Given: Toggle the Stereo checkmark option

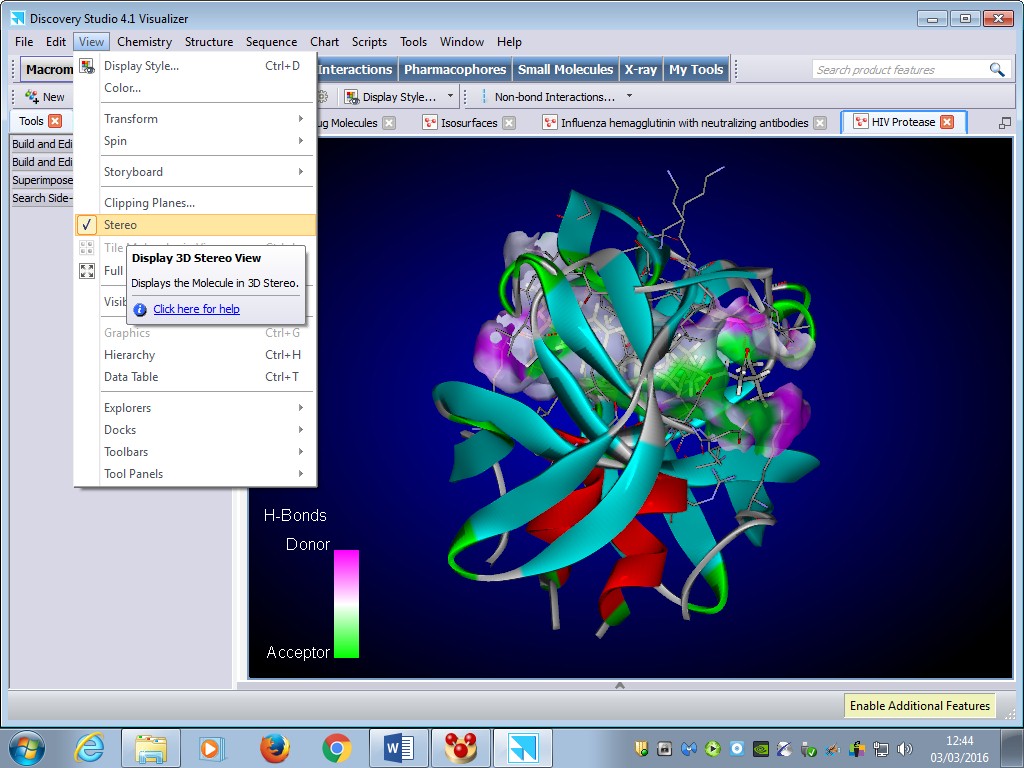Looking at the screenshot, I should (120, 225).
